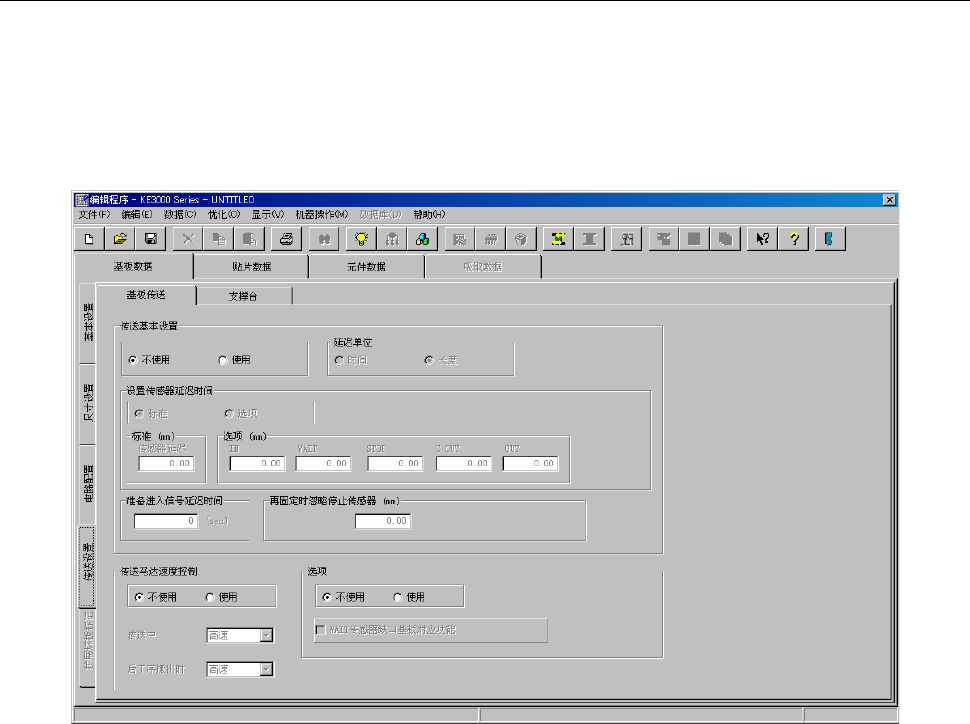The height and width of the screenshot is (724, 970).
Task: Click the context help arrow-question icon
Action: click(x=762, y=239)
